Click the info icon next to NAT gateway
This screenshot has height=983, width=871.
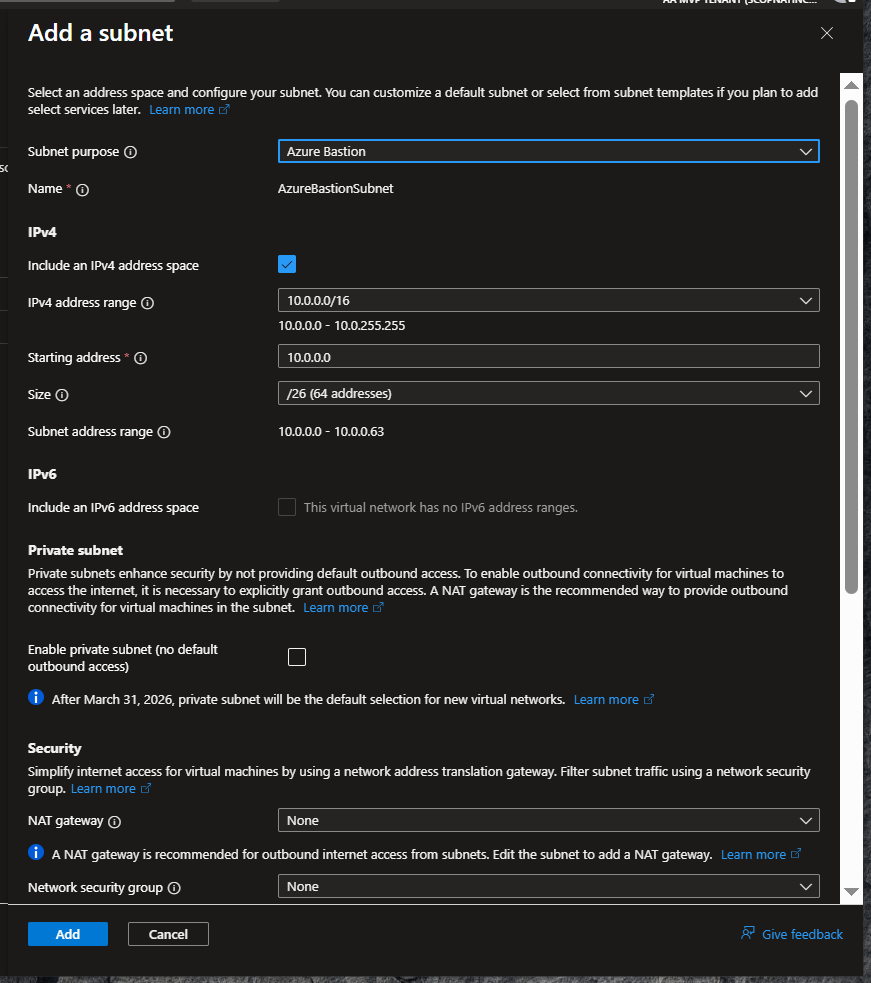[114, 821]
